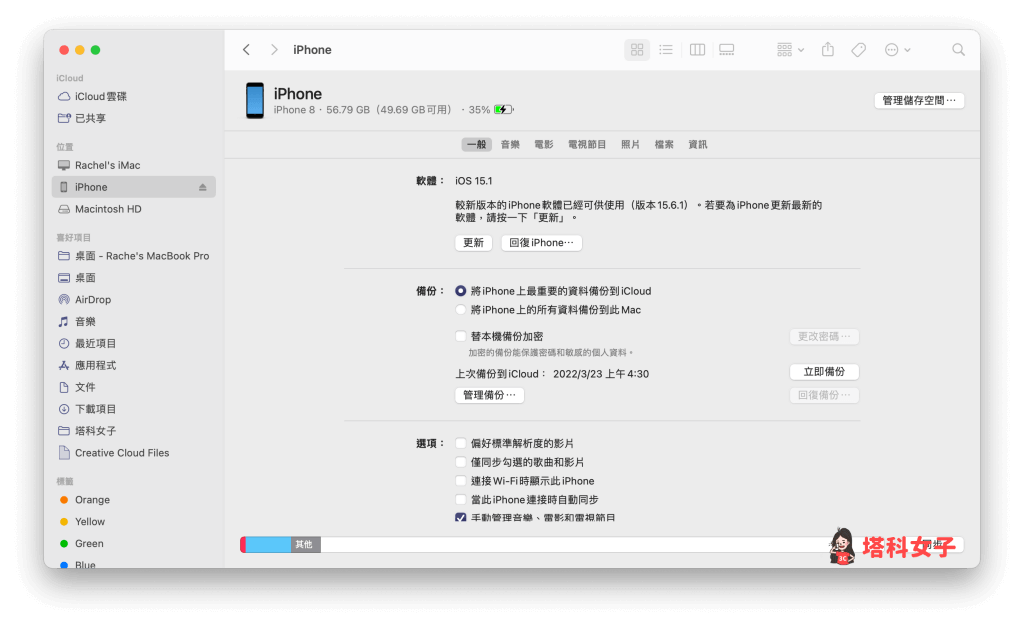
Task: Click 回復 iPhone button
Action: (541, 243)
